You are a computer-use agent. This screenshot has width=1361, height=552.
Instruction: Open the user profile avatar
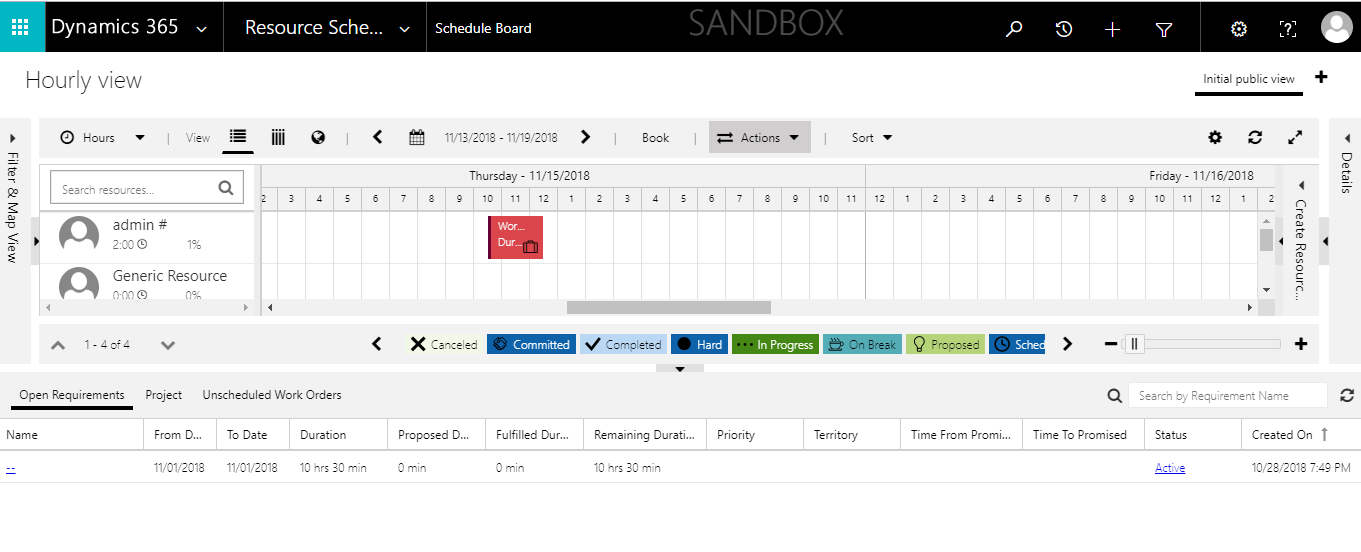pos(1336,27)
